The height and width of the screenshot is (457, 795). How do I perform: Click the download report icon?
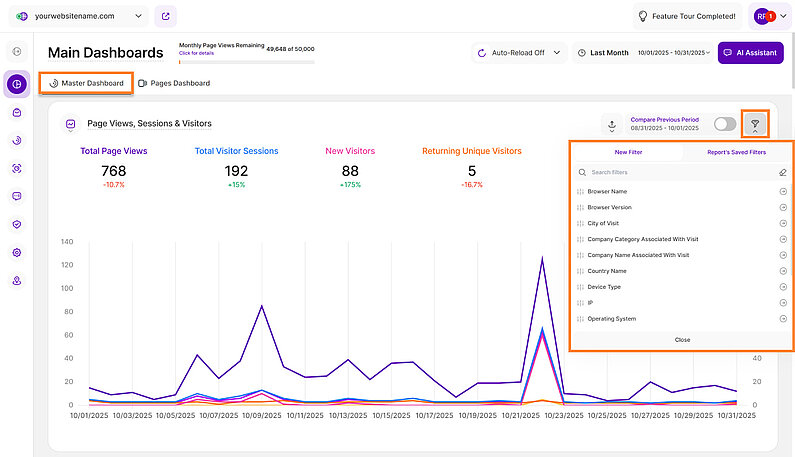tap(610, 125)
